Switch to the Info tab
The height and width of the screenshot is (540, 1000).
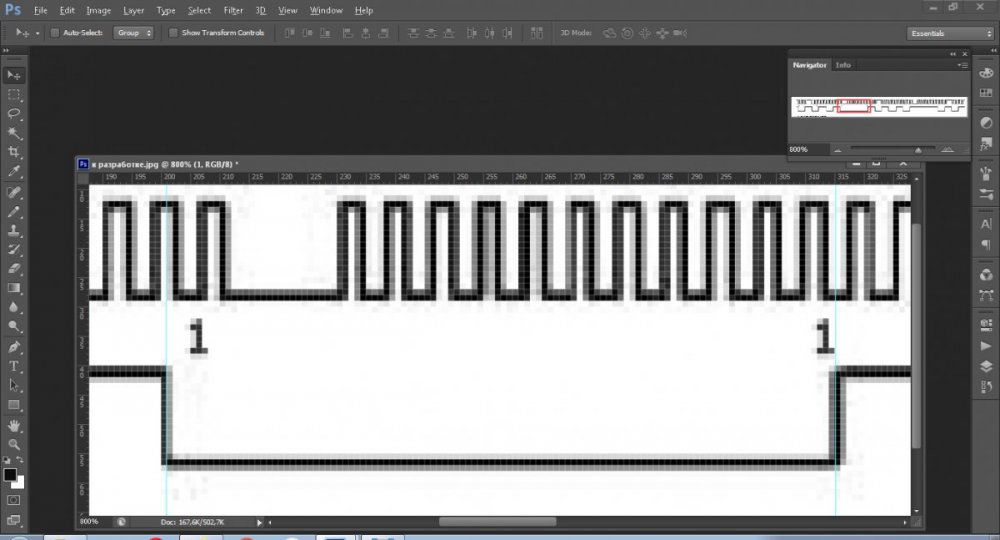[843, 65]
